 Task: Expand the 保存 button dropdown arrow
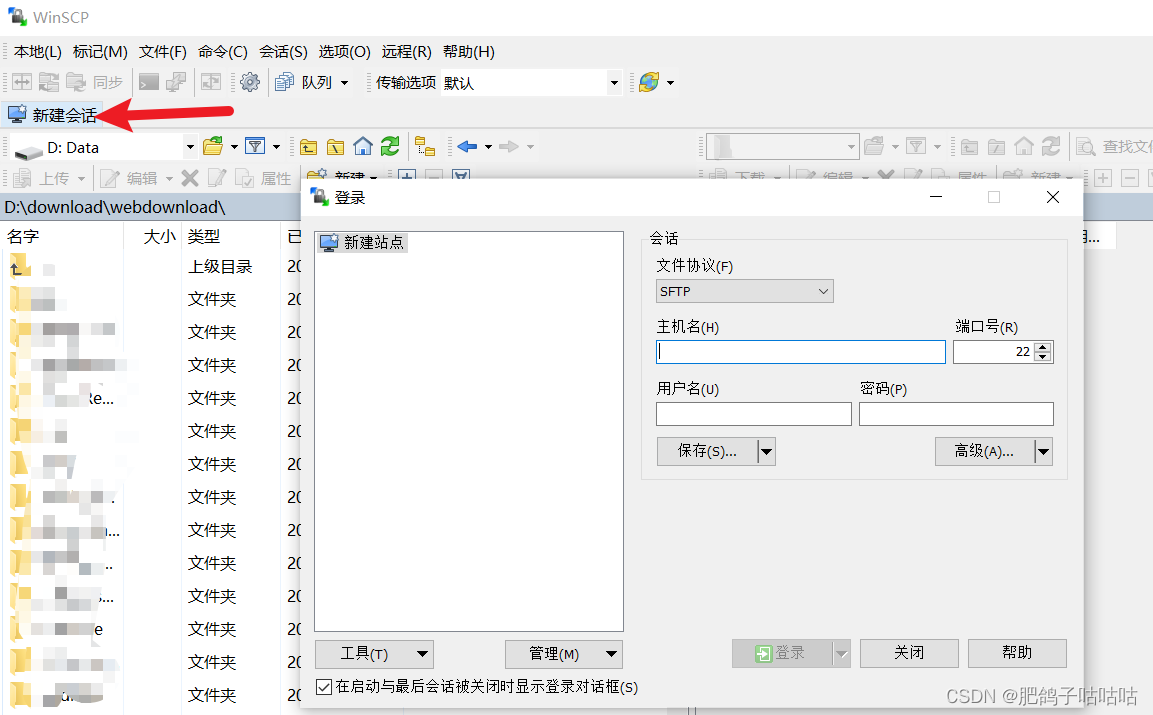tap(766, 452)
